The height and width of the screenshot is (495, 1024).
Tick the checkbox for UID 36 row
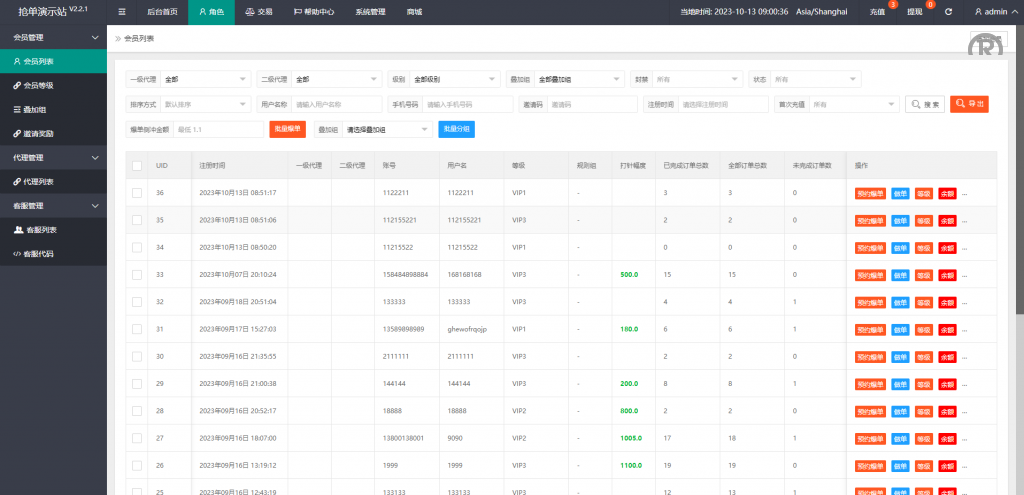[137, 192]
